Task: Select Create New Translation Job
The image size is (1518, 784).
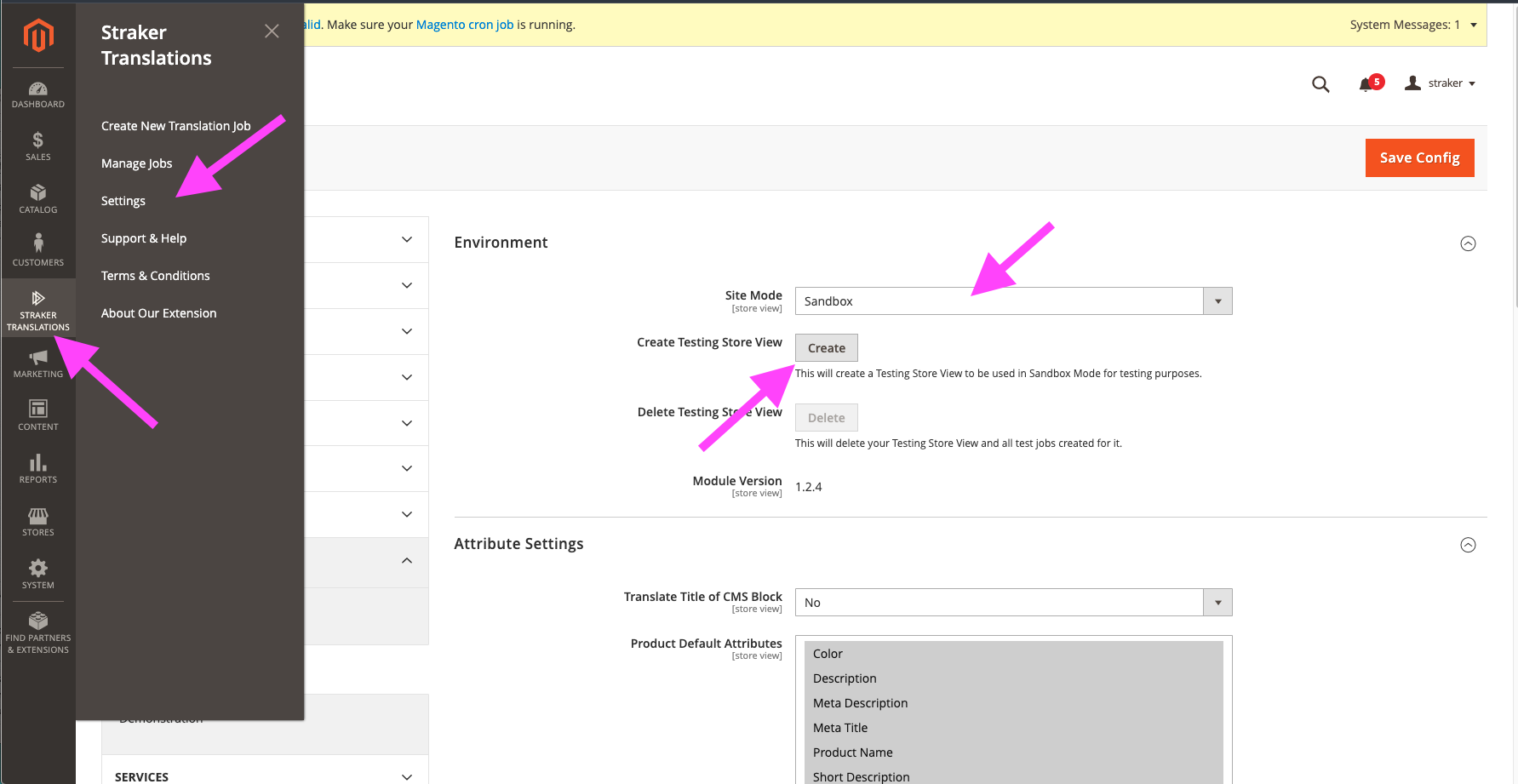Action: [x=176, y=126]
